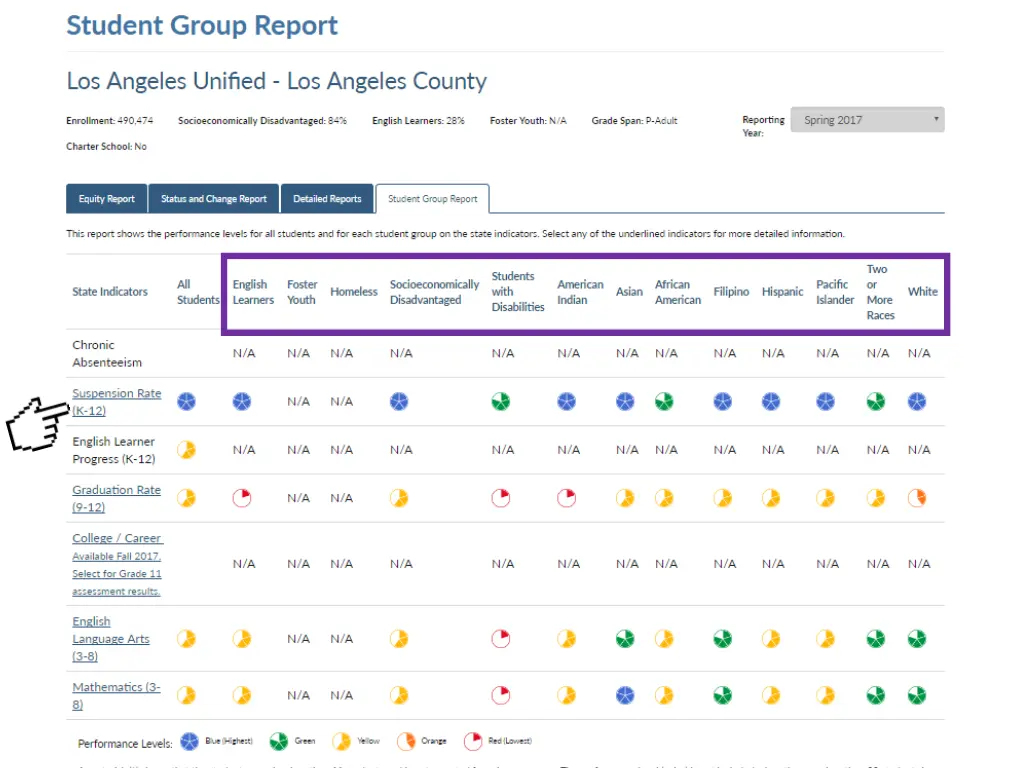Image resolution: width=1024 pixels, height=768 pixels.
Task: Click Graduation Rate yellow icon for Hispanic
Action: [771, 498]
